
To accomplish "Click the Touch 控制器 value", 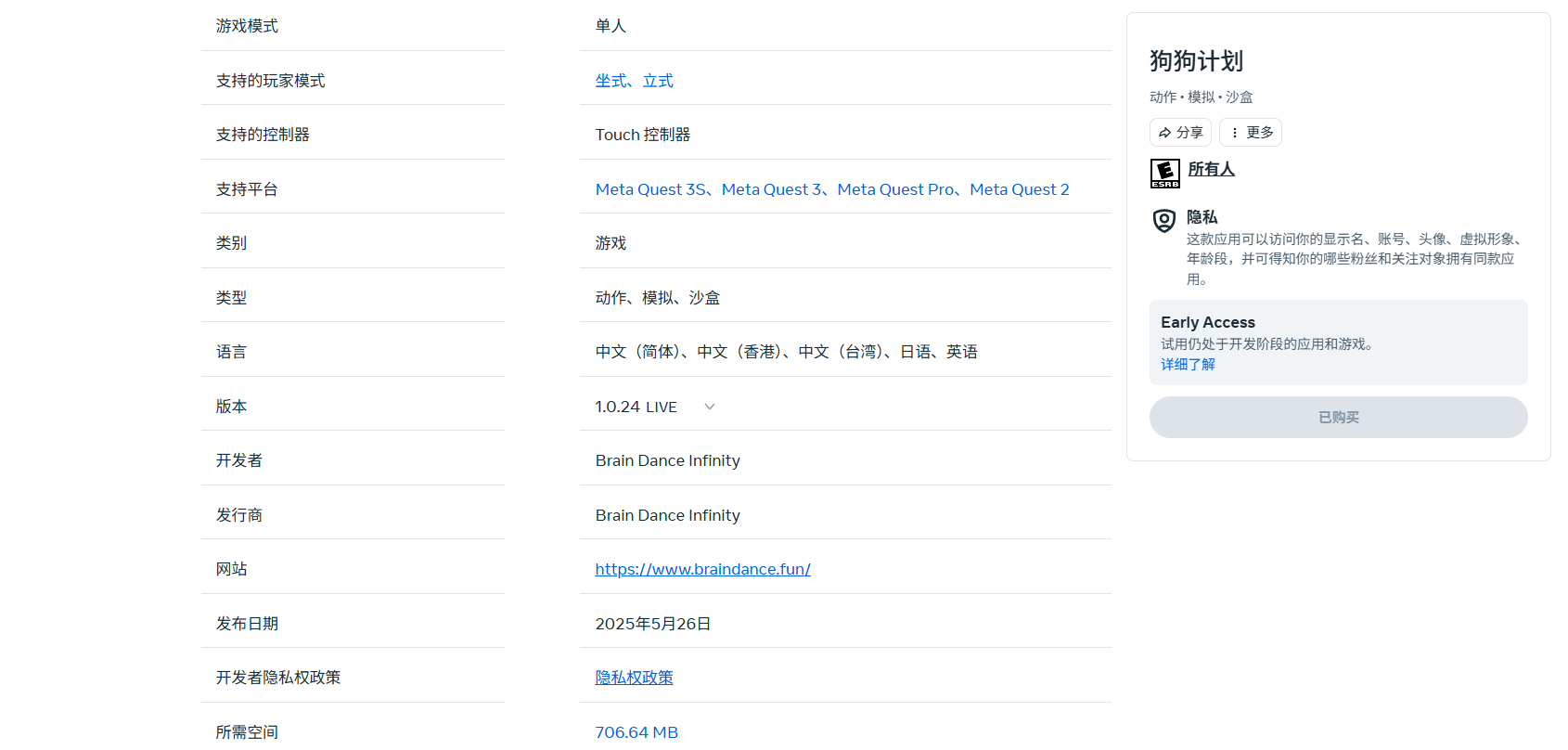I will [642, 135].
